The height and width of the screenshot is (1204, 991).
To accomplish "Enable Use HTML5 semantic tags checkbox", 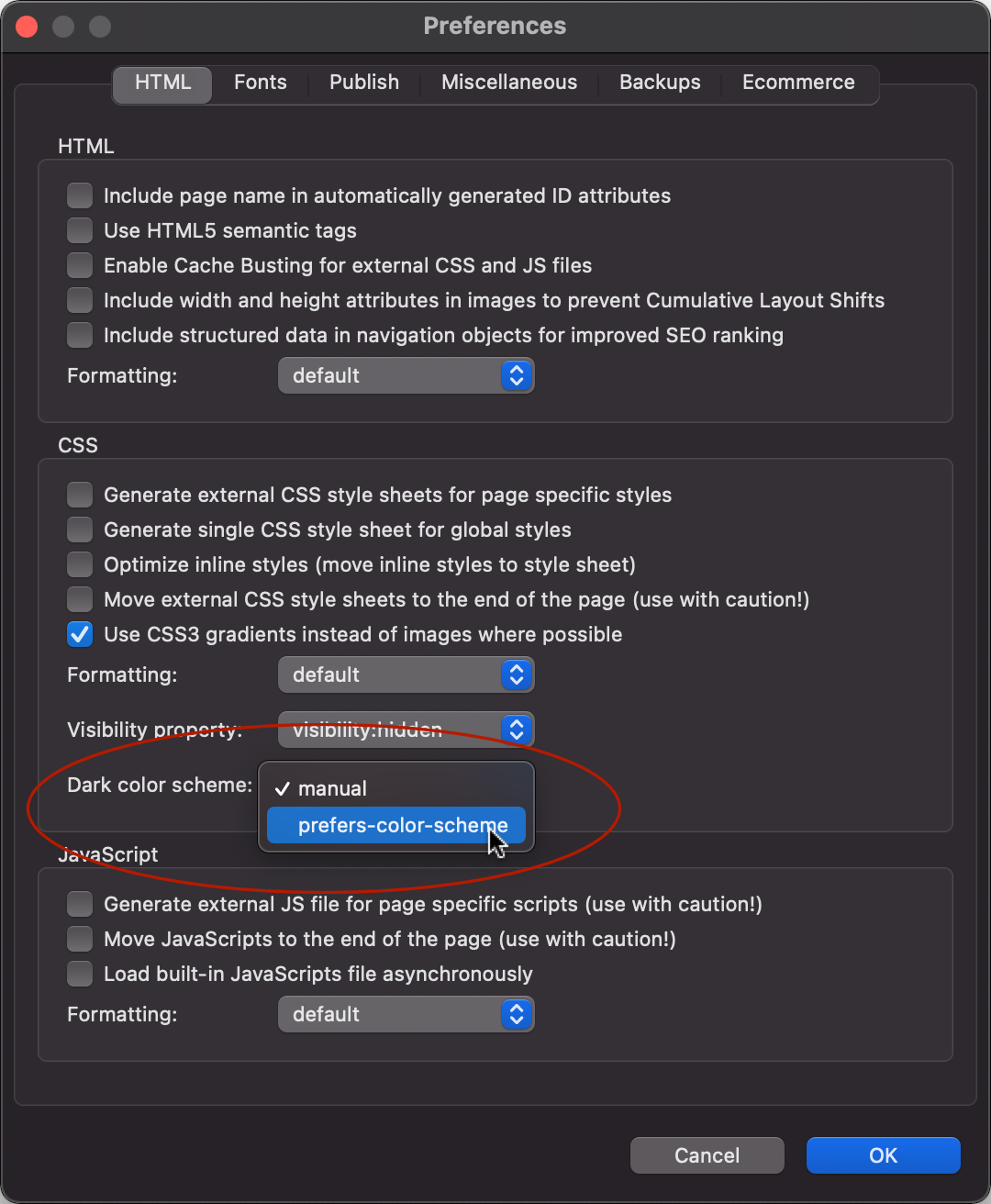I will click(x=81, y=230).
